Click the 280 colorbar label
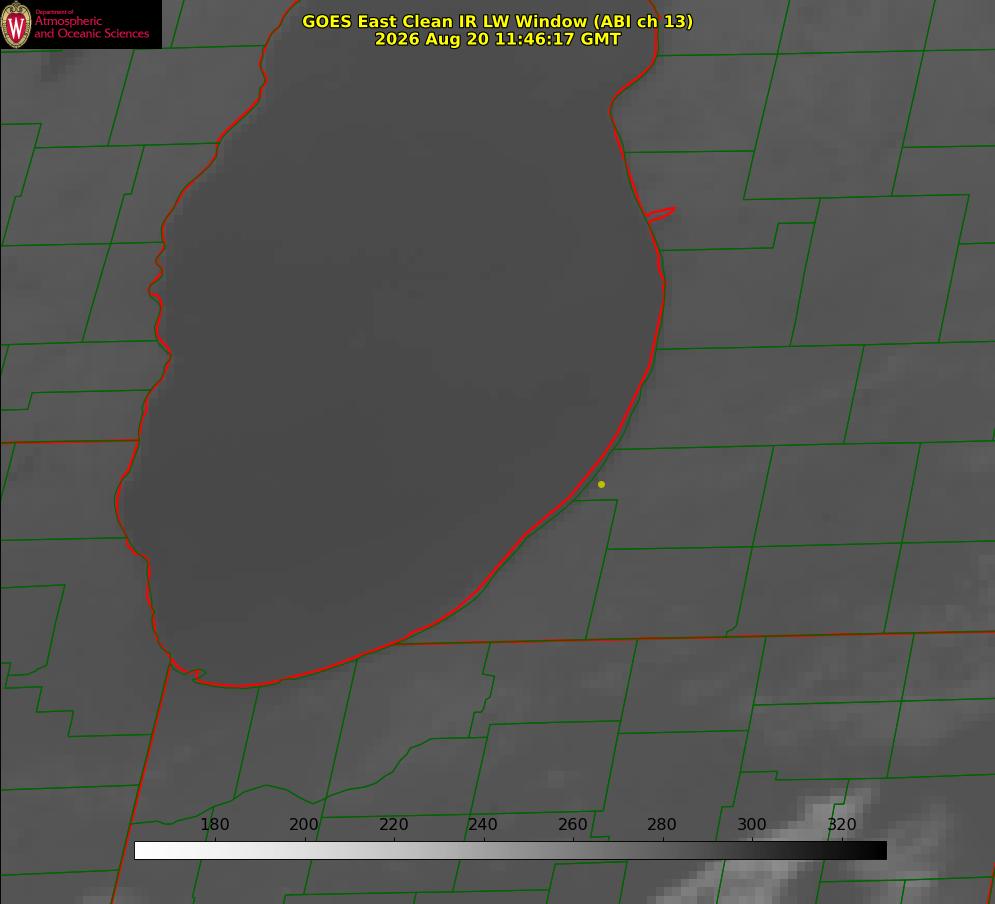This screenshot has width=995, height=904. pos(662,824)
